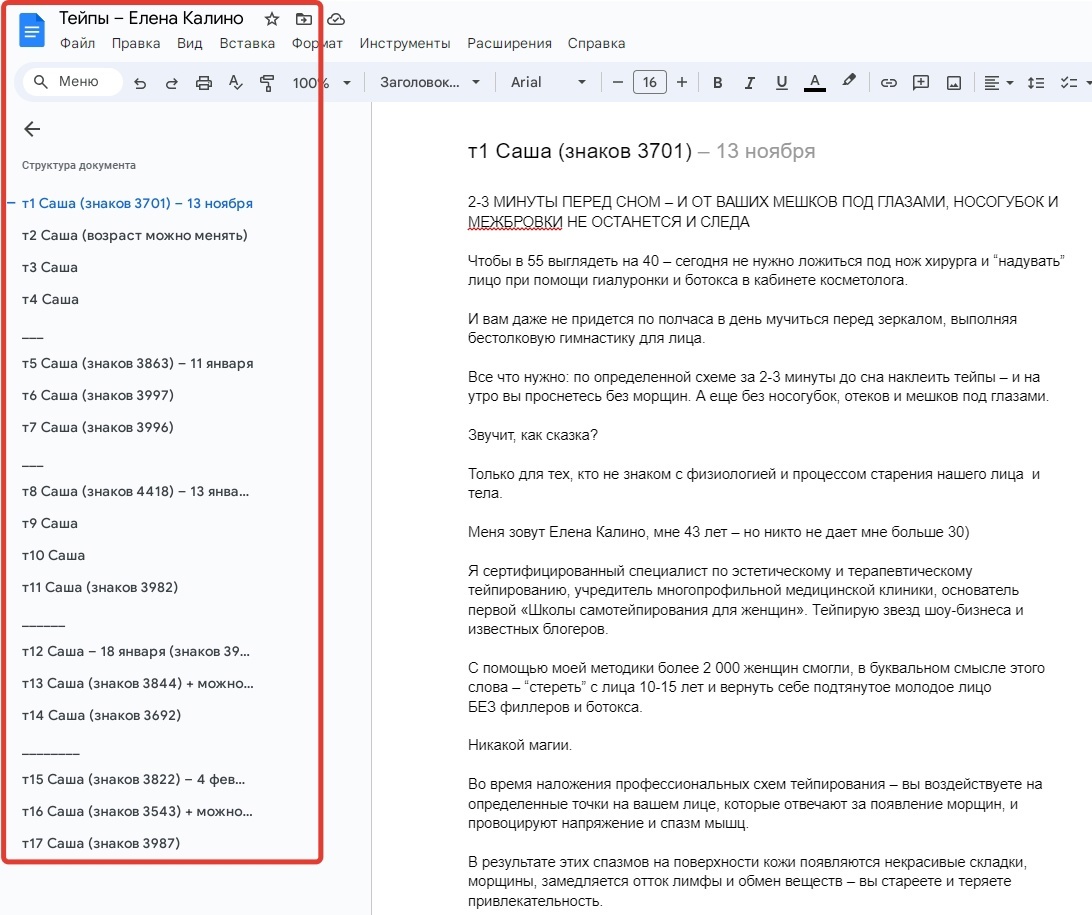Toggle italic formatting

749,83
